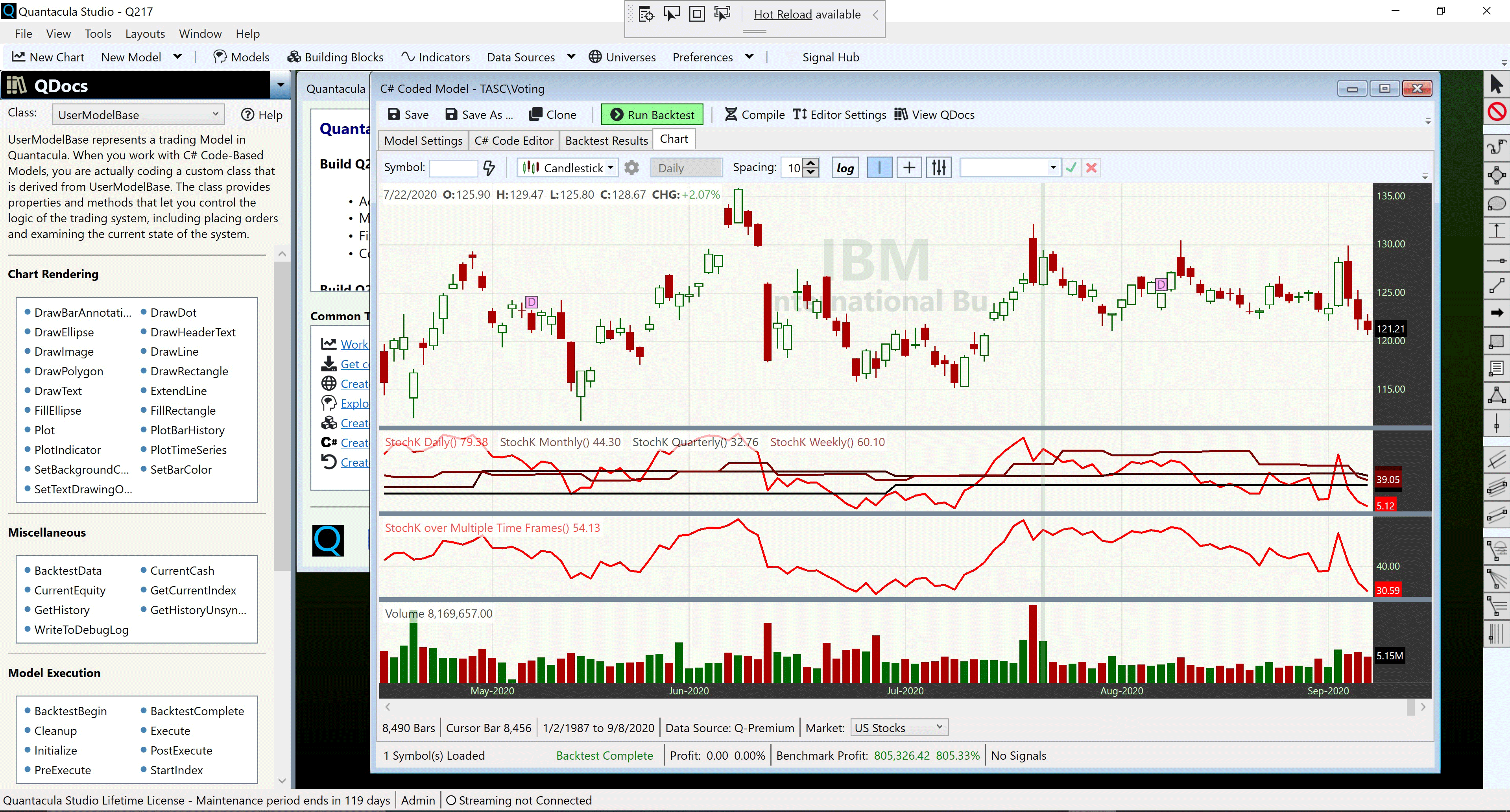Open Candlestick chart style dropdown
1510x812 pixels.
567,168
